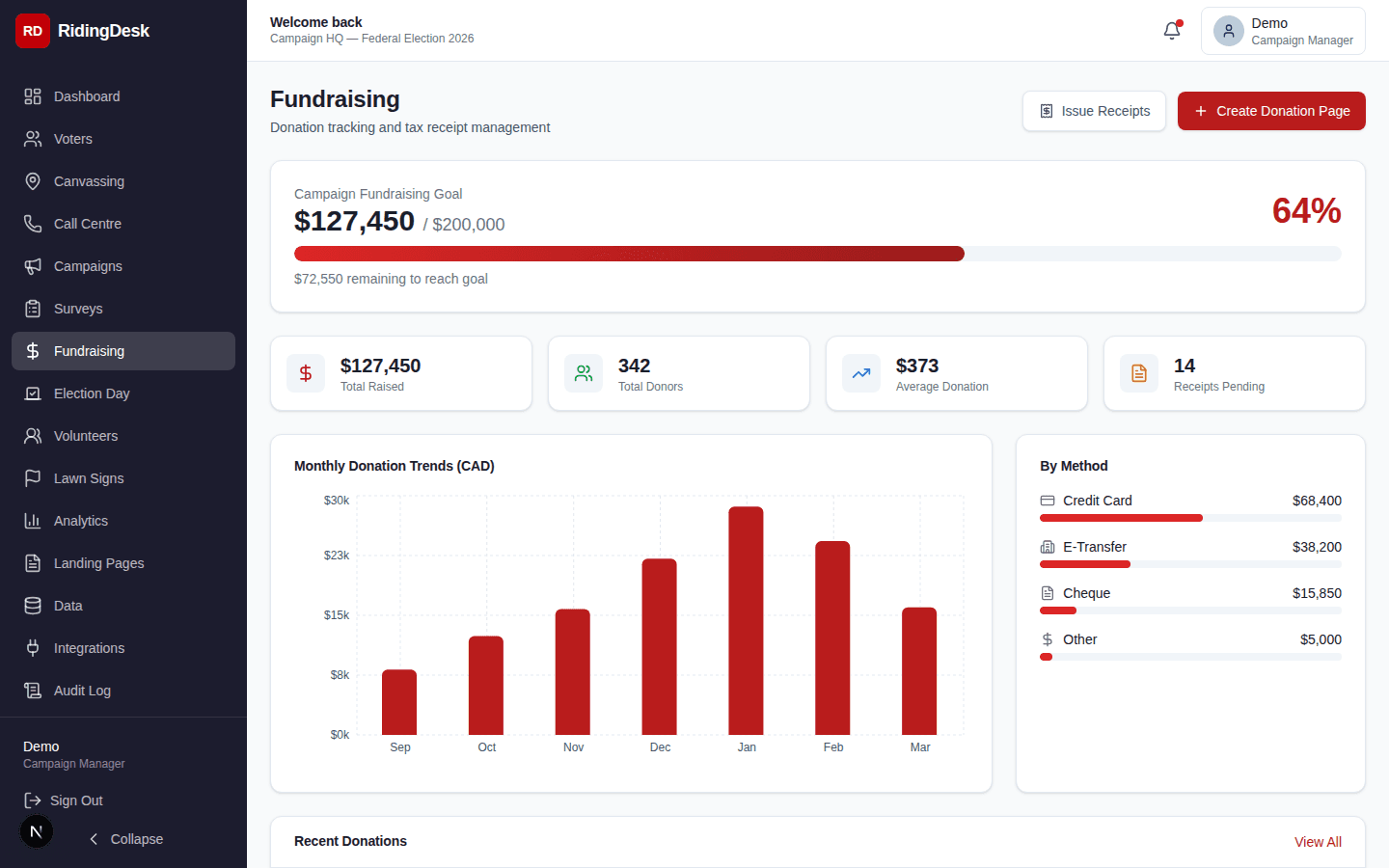
Task: Open the Integrations icon in sidebar
Action: pyautogui.click(x=32, y=647)
